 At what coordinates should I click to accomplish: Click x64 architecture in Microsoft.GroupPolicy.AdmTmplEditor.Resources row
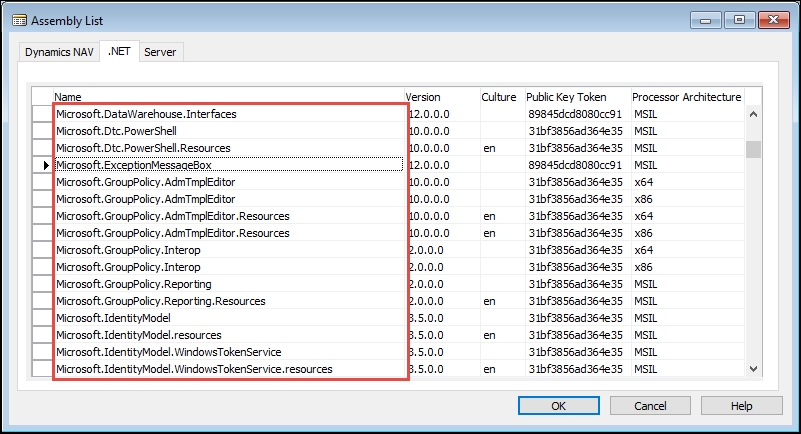tap(644, 216)
